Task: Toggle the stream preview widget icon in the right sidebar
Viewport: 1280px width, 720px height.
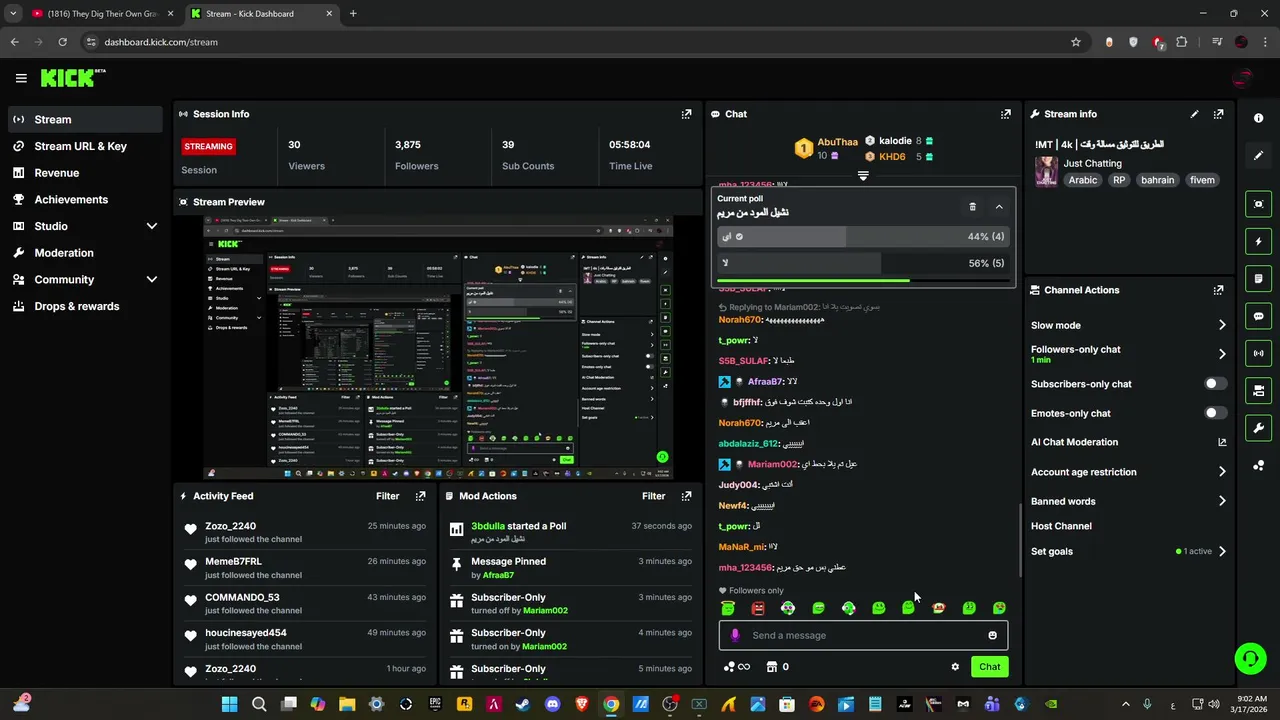Action: click(1258, 204)
